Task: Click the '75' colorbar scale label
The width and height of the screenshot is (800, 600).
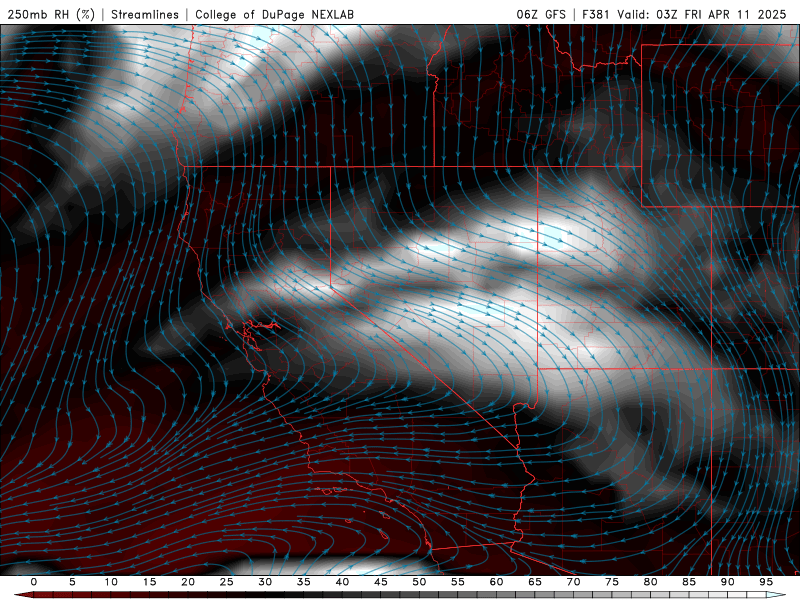Action: (x=612, y=582)
